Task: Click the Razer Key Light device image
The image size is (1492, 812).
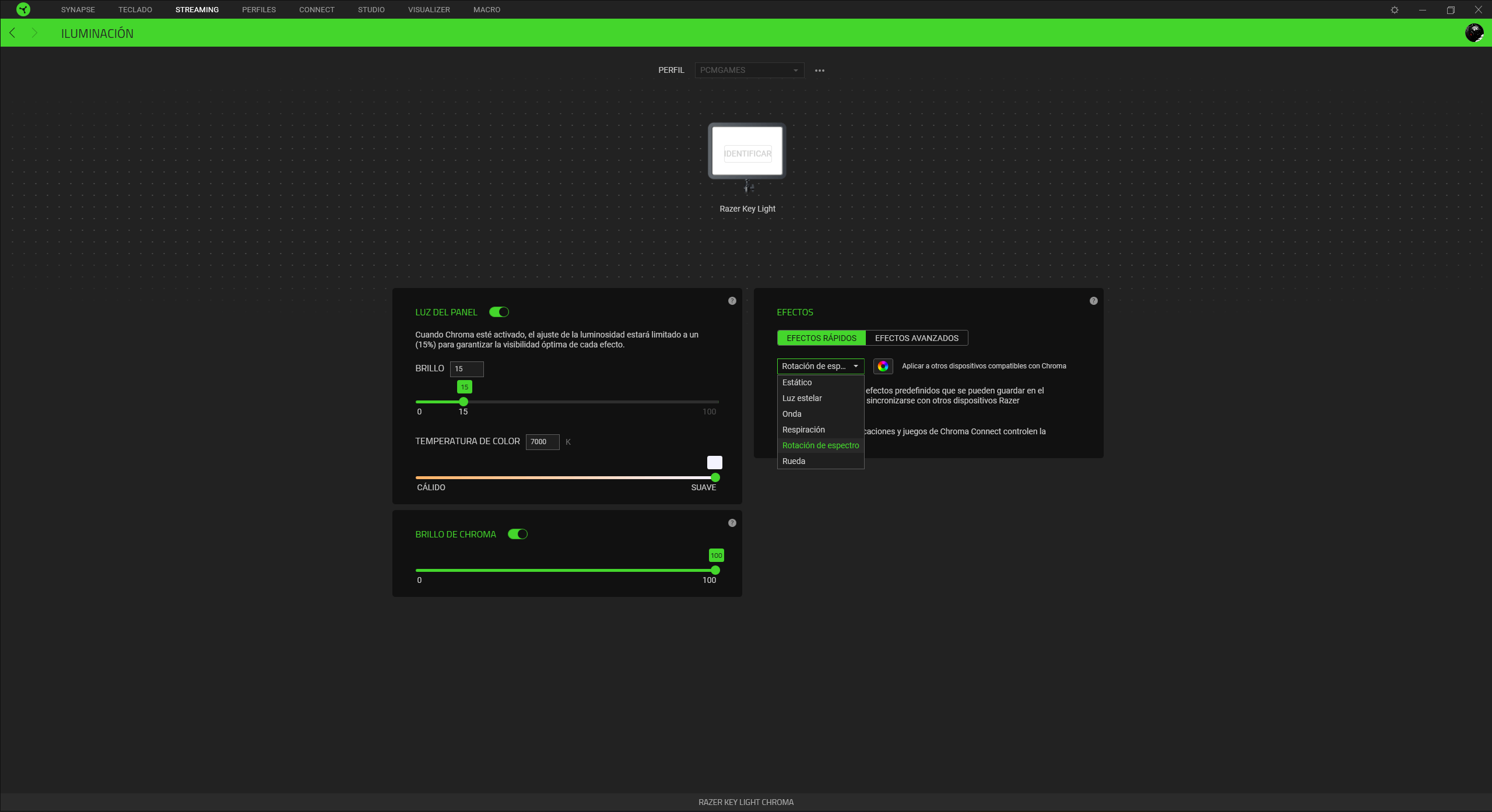Action: [x=747, y=157]
